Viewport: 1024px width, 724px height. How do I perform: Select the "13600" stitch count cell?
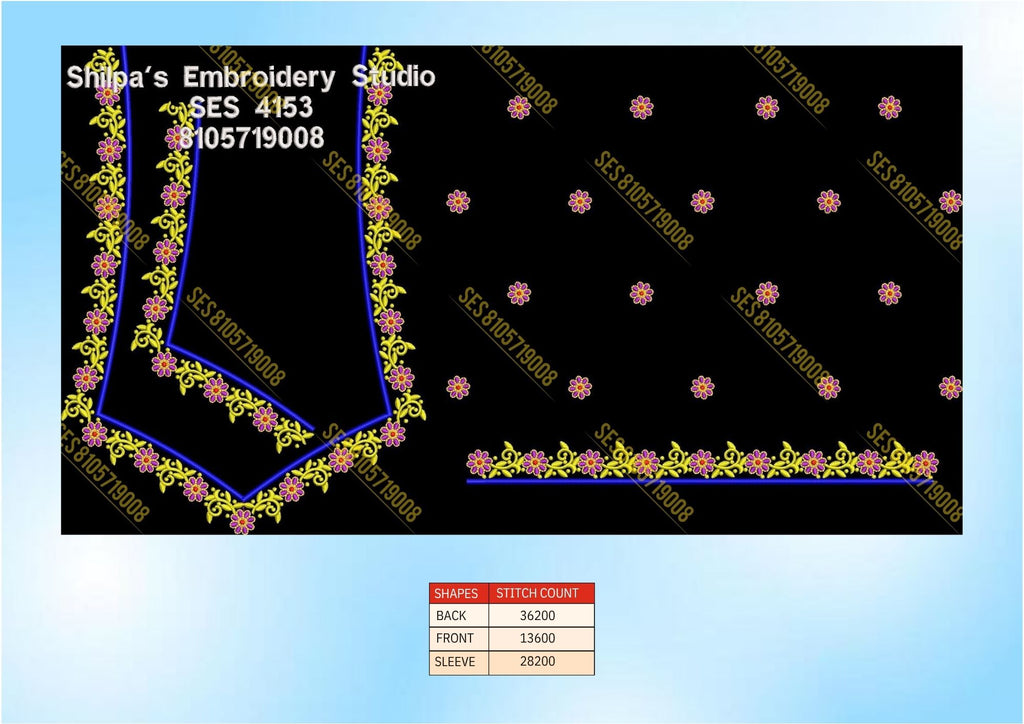coord(541,638)
